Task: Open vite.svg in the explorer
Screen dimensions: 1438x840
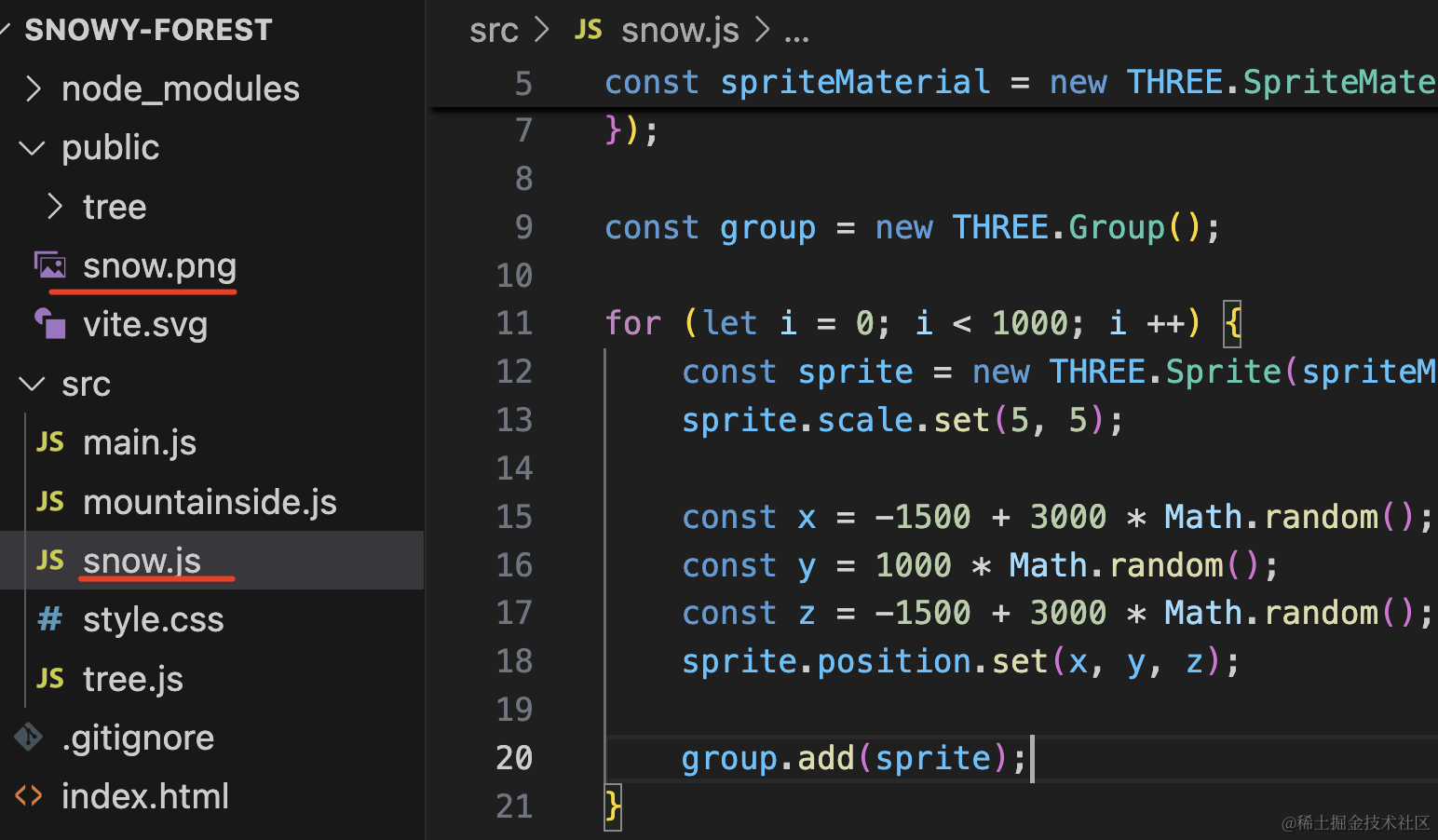Action: point(145,325)
